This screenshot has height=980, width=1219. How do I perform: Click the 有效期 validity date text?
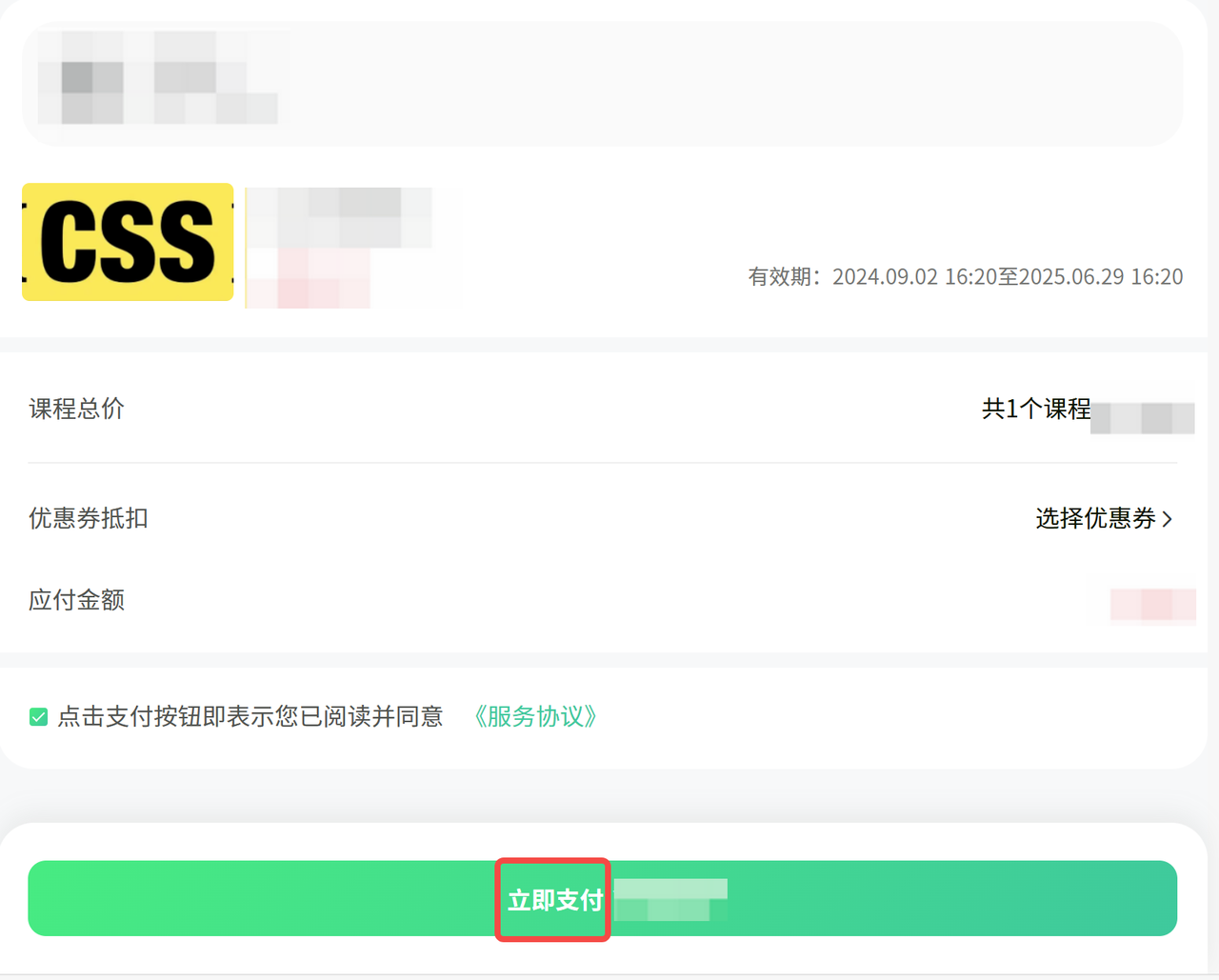966,277
